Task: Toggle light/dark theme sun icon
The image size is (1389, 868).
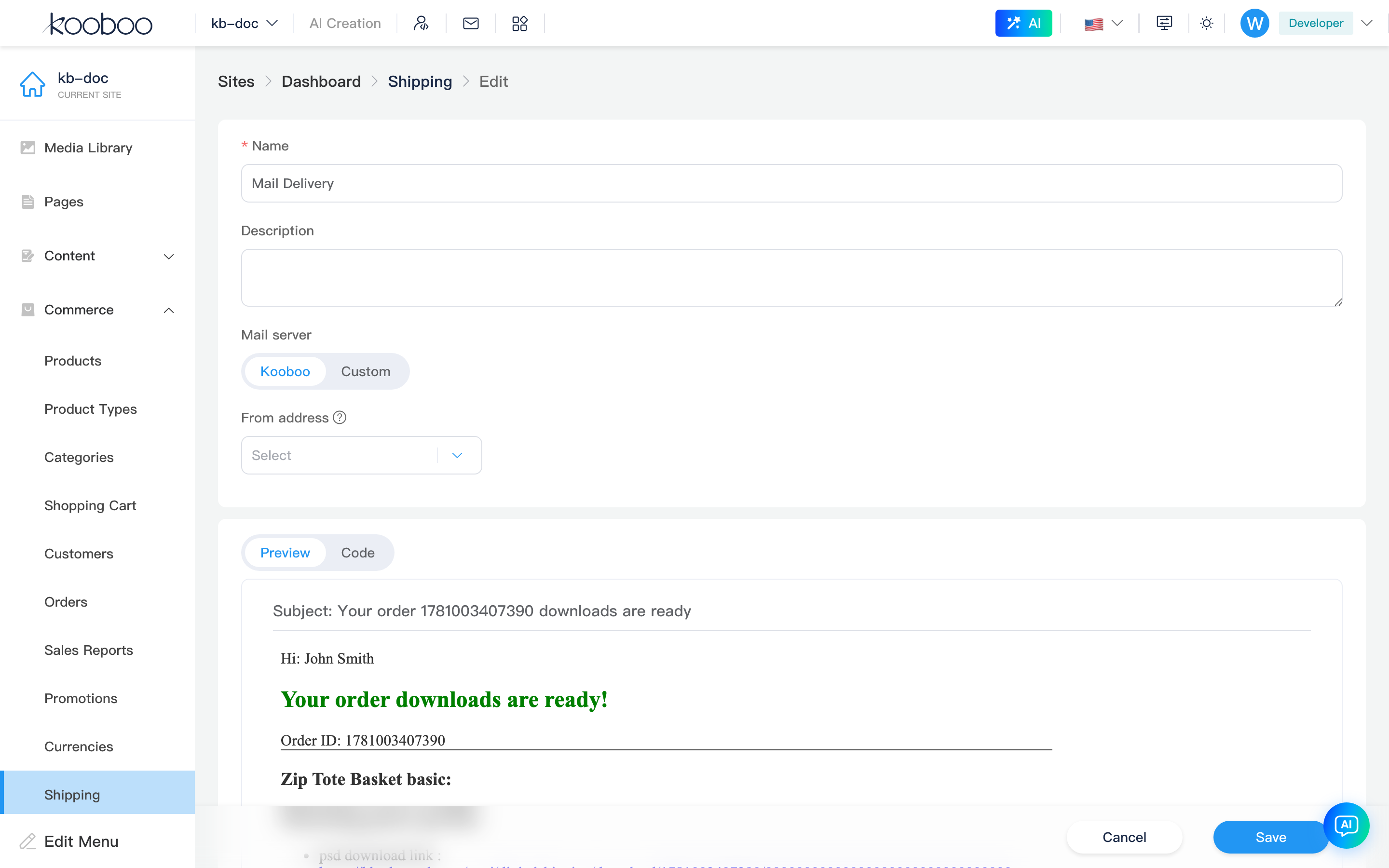Action: click(1207, 24)
